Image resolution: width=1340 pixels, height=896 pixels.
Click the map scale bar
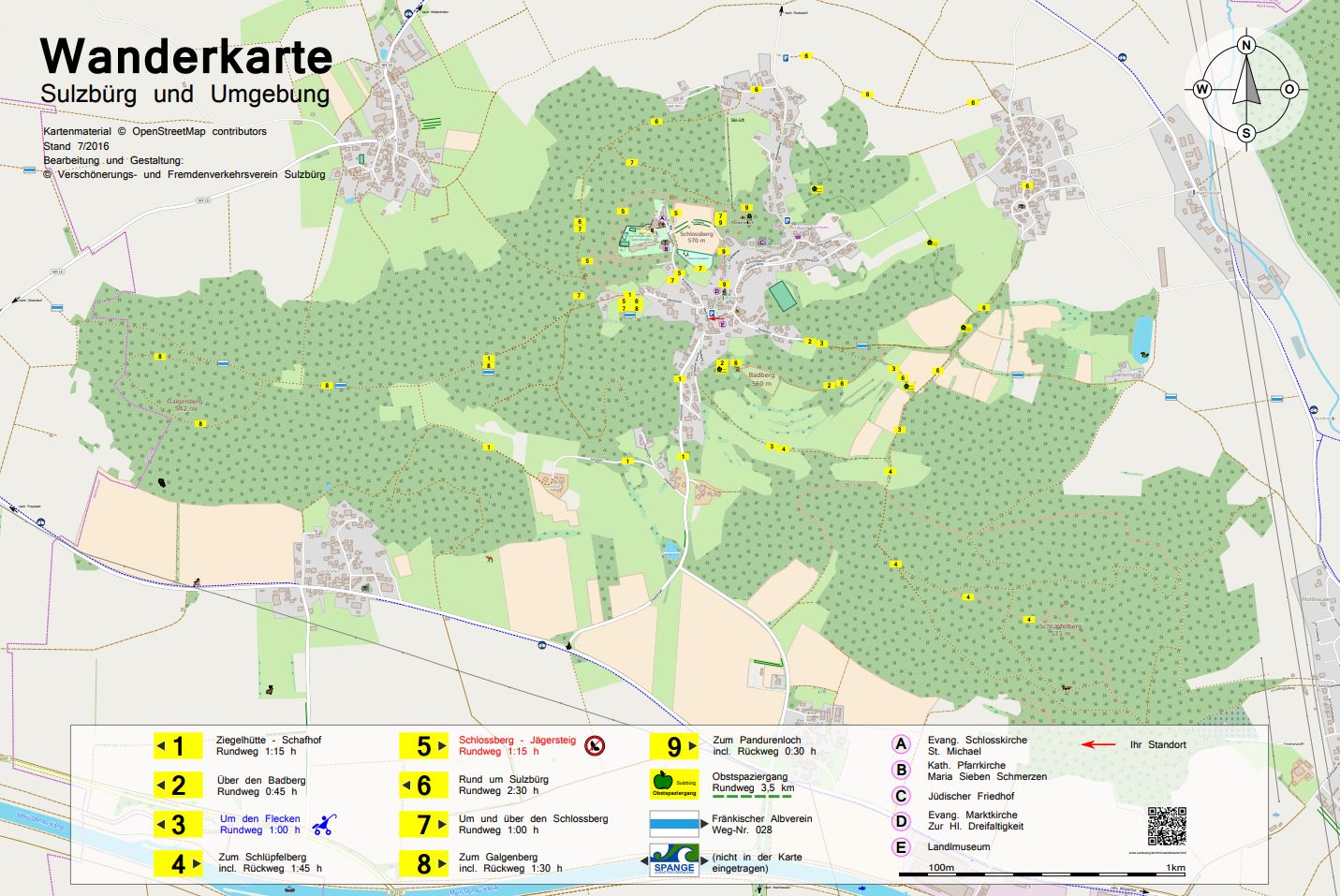coord(1041,873)
